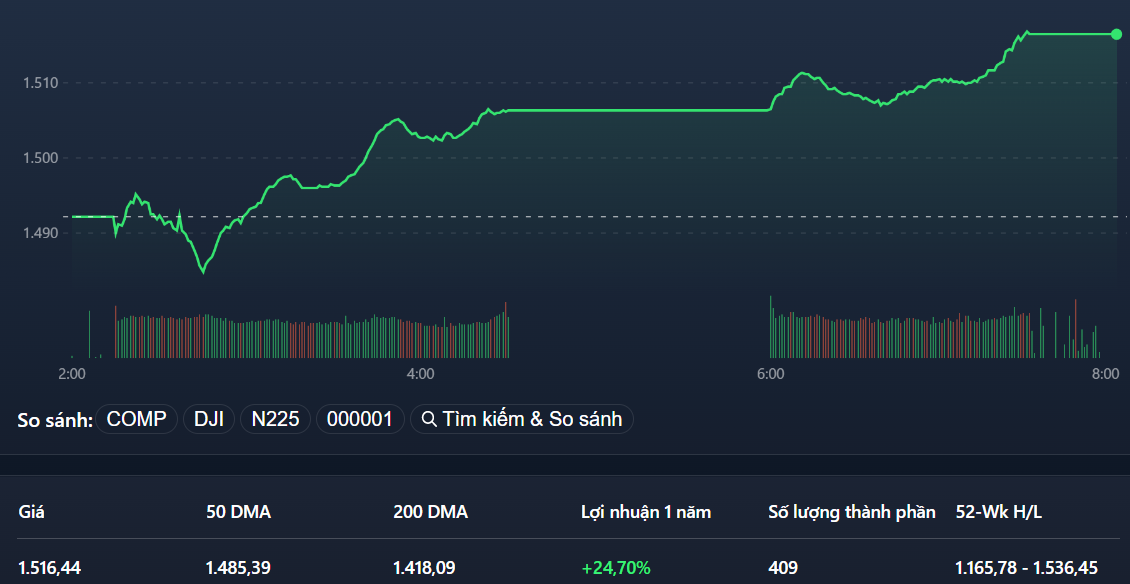The image size is (1130, 584).
Task: Click the "Giá" column header
Action: pos(31,511)
